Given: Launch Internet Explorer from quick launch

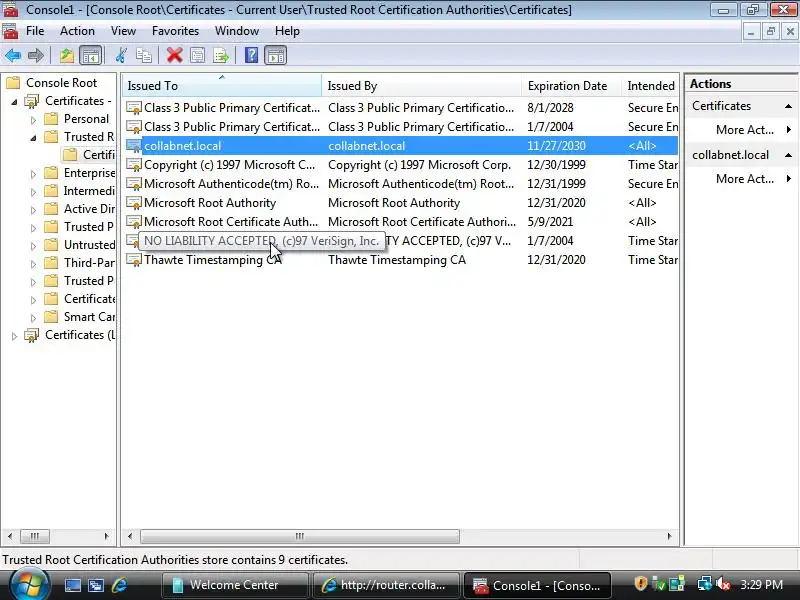Looking at the screenshot, I should tap(119, 585).
